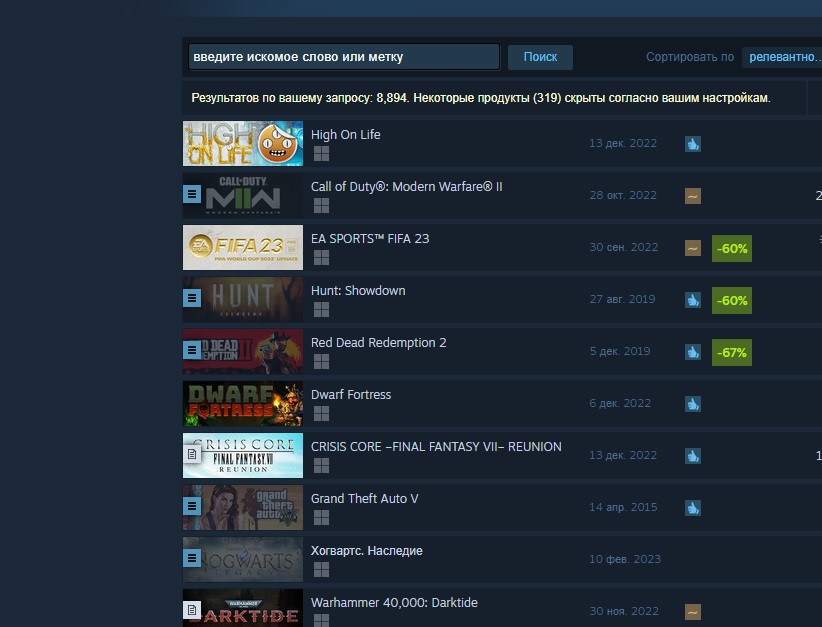Click the wishlist marker on Hunt: Showdown thumbnail

click(192, 298)
